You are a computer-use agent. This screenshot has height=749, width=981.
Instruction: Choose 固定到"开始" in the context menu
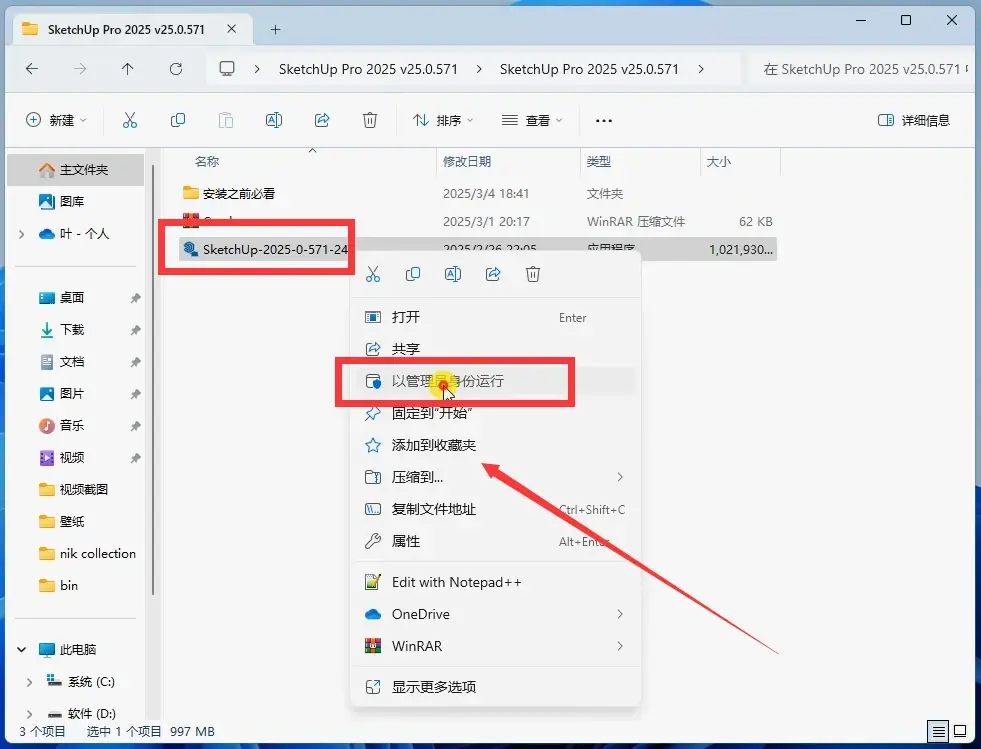pos(496,413)
